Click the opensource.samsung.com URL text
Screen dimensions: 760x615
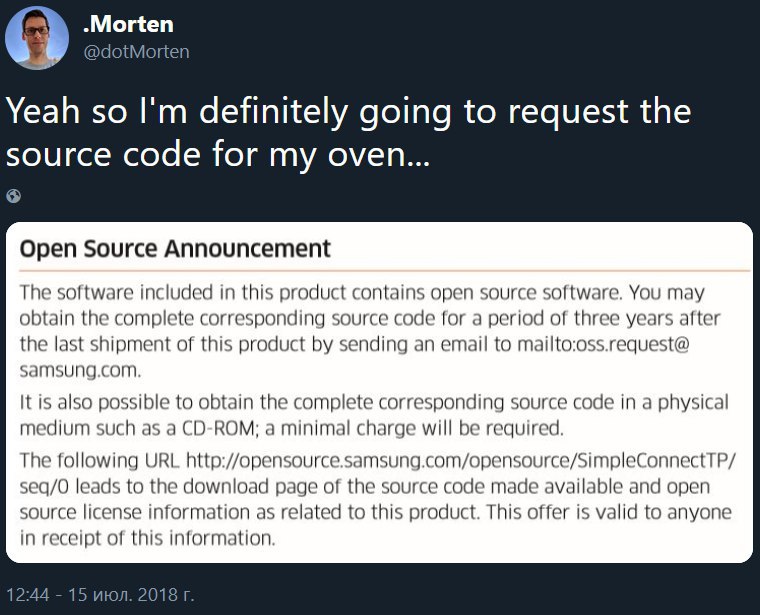click(461, 460)
